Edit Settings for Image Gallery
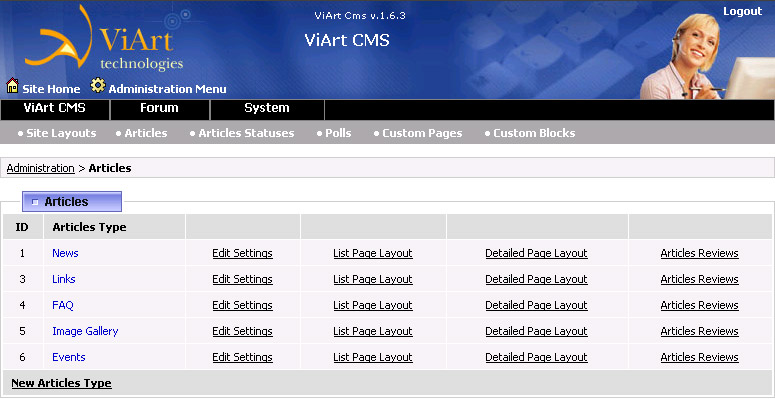Viewport: 775px width, 399px height. click(242, 331)
